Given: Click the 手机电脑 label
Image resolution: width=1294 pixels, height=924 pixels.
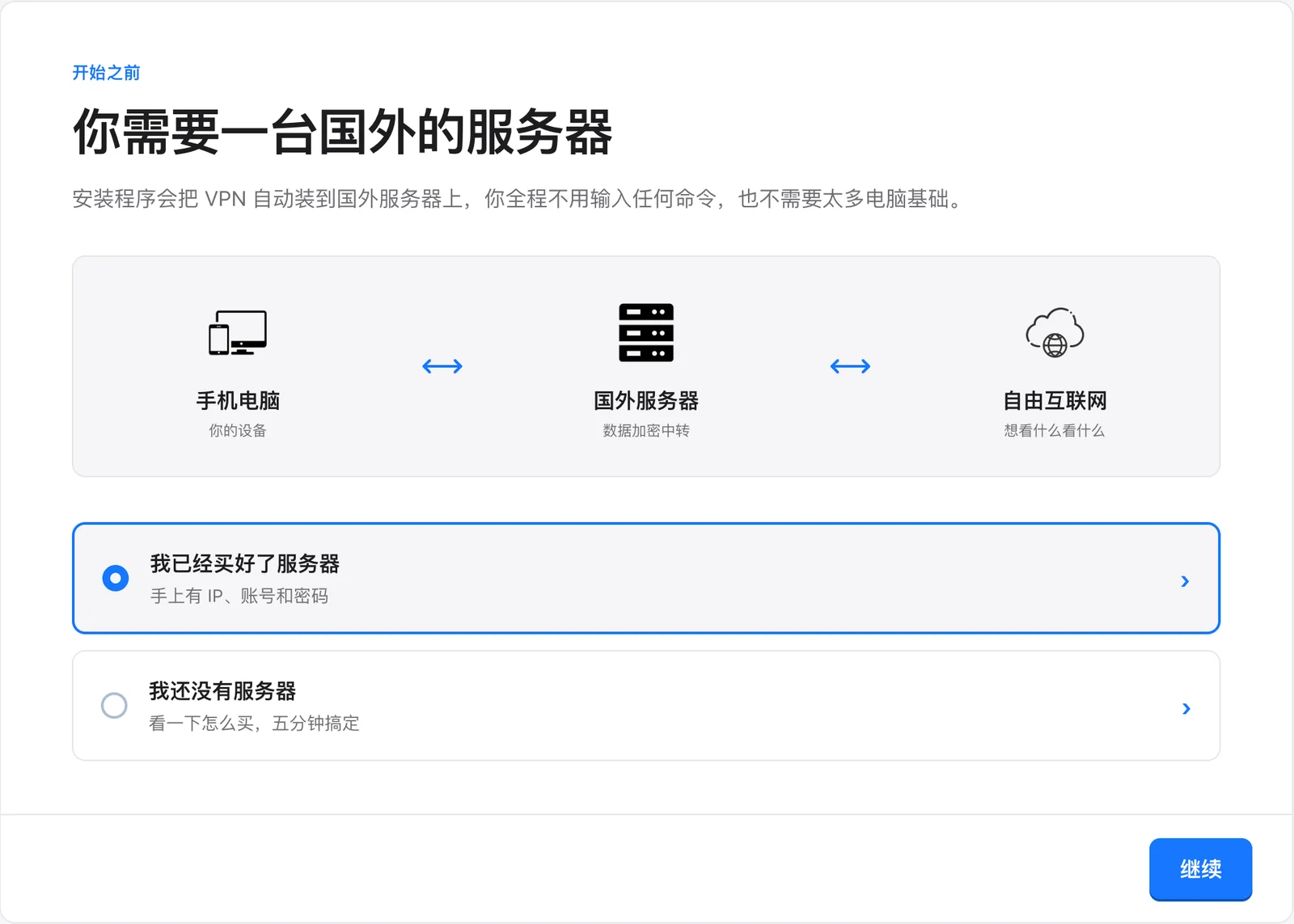Looking at the screenshot, I should tap(238, 400).
